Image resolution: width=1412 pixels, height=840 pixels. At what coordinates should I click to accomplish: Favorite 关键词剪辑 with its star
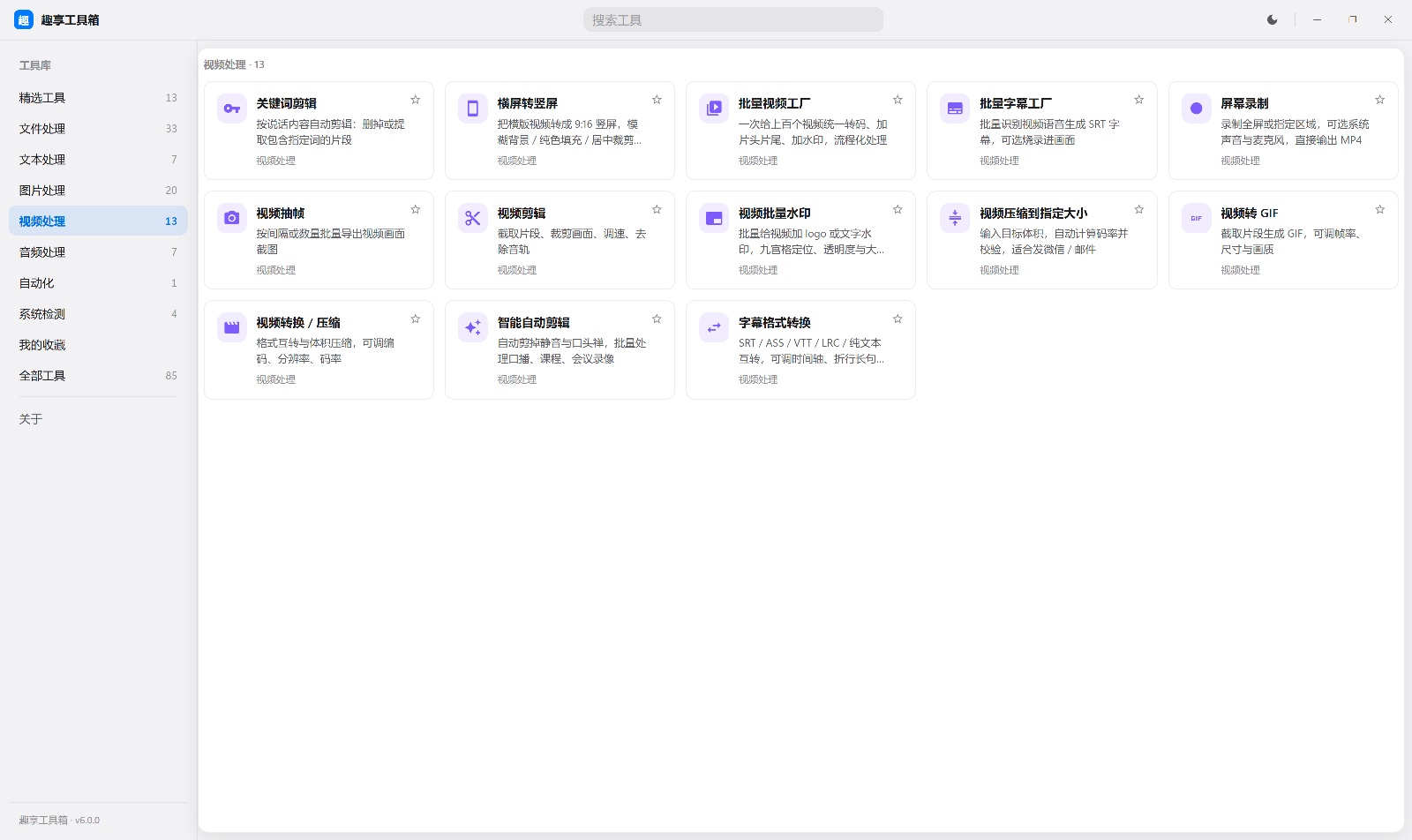pyautogui.click(x=416, y=100)
